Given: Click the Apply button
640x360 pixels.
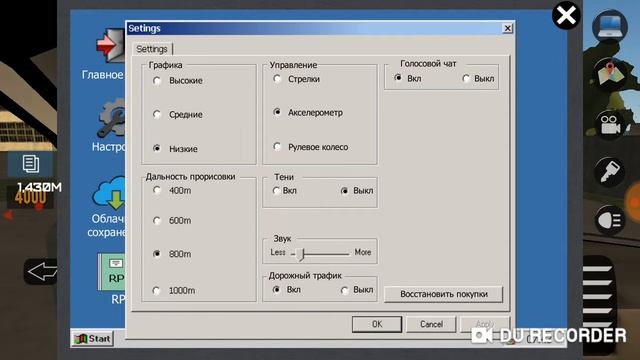Looking at the screenshot, I should pyautogui.click(x=485, y=324).
